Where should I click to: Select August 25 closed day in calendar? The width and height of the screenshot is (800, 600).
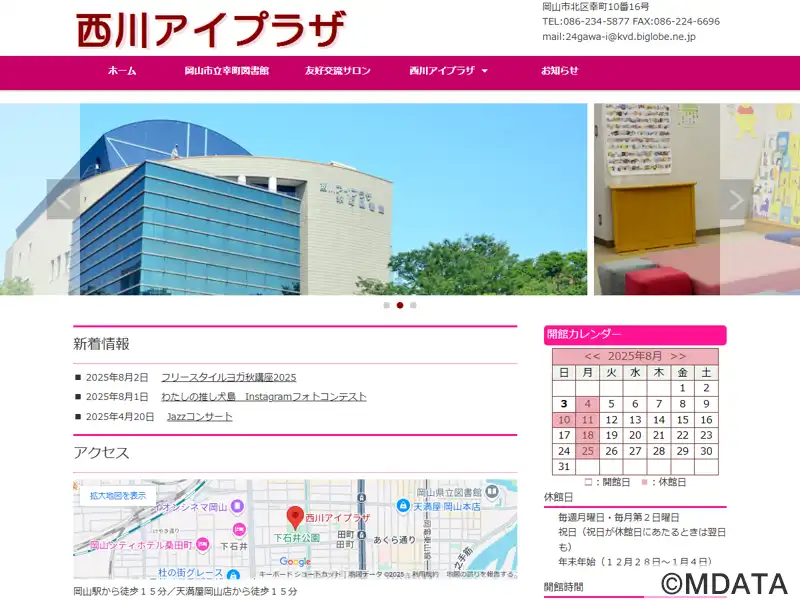[x=588, y=451]
